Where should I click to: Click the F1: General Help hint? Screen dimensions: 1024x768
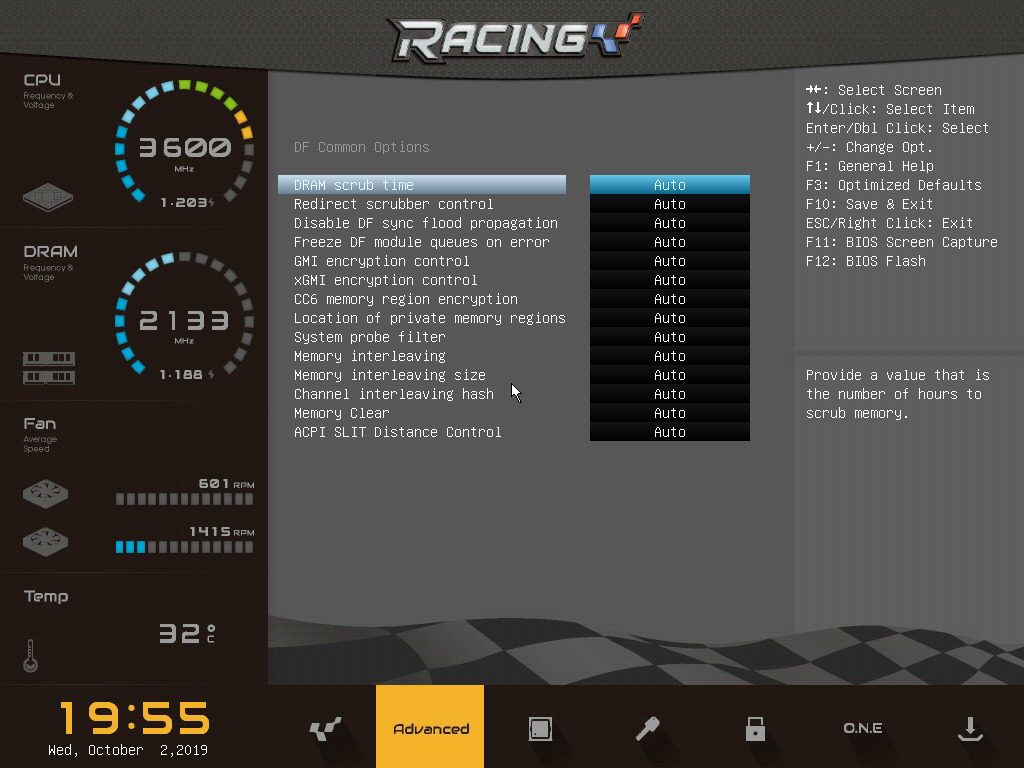[x=869, y=166]
